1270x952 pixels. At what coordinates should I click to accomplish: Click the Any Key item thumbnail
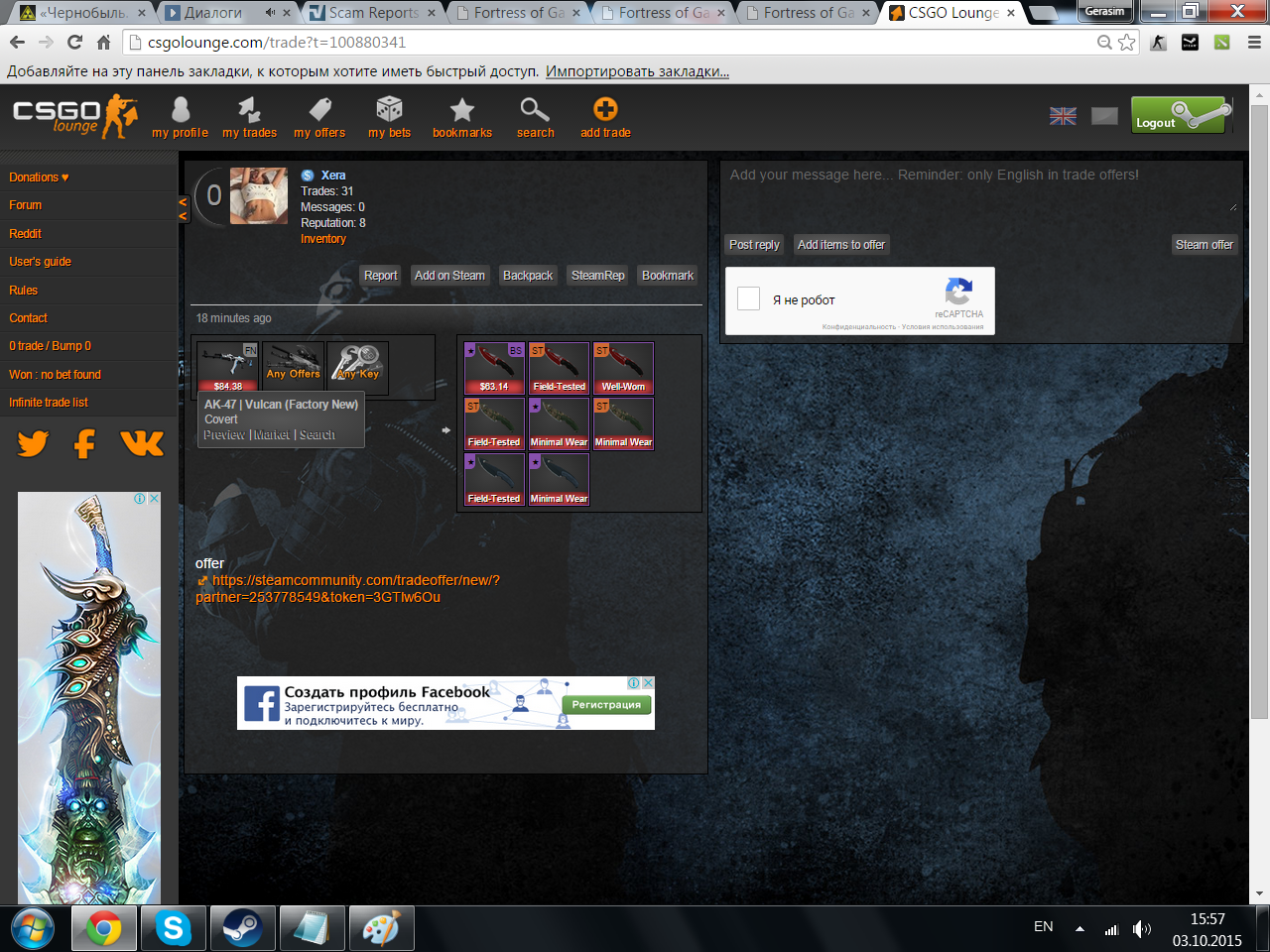coord(357,367)
